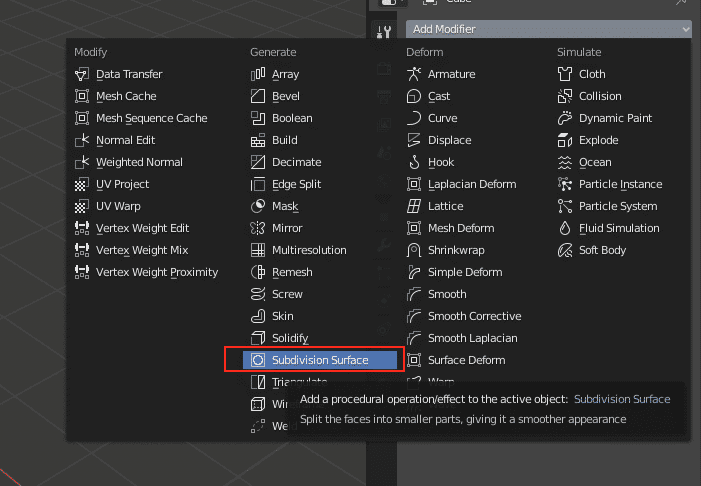Add the Edge Split modifier
The width and height of the screenshot is (701, 486).
(x=286, y=184)
